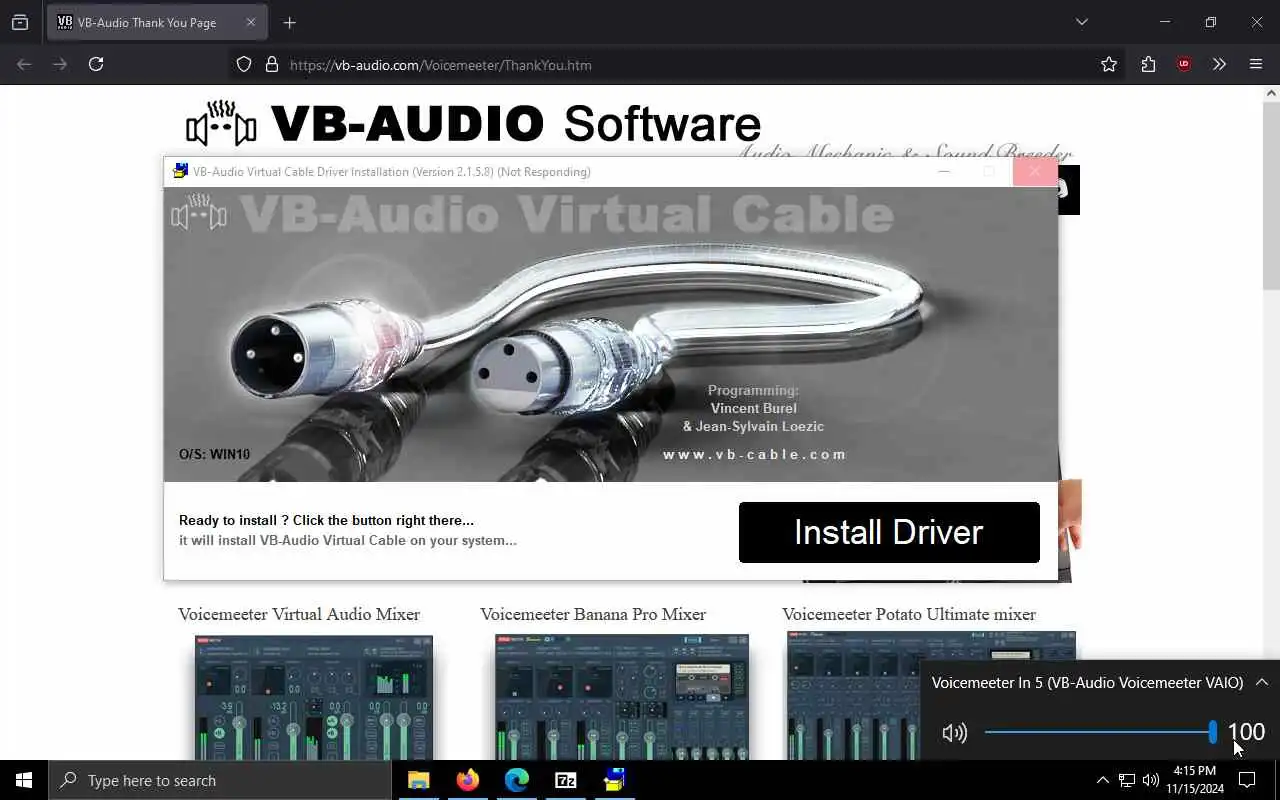This screenshot has height=800, width=1280.
Task: Expand the audio output device list chevron
Action: 1262,682
